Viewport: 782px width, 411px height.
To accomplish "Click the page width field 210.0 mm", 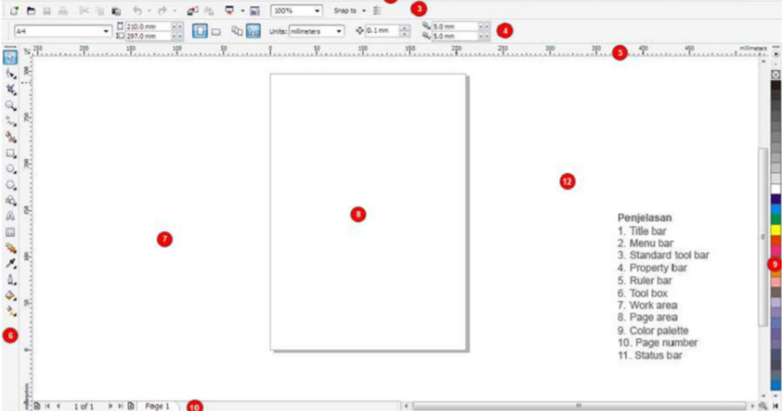I will coord(149,26).
